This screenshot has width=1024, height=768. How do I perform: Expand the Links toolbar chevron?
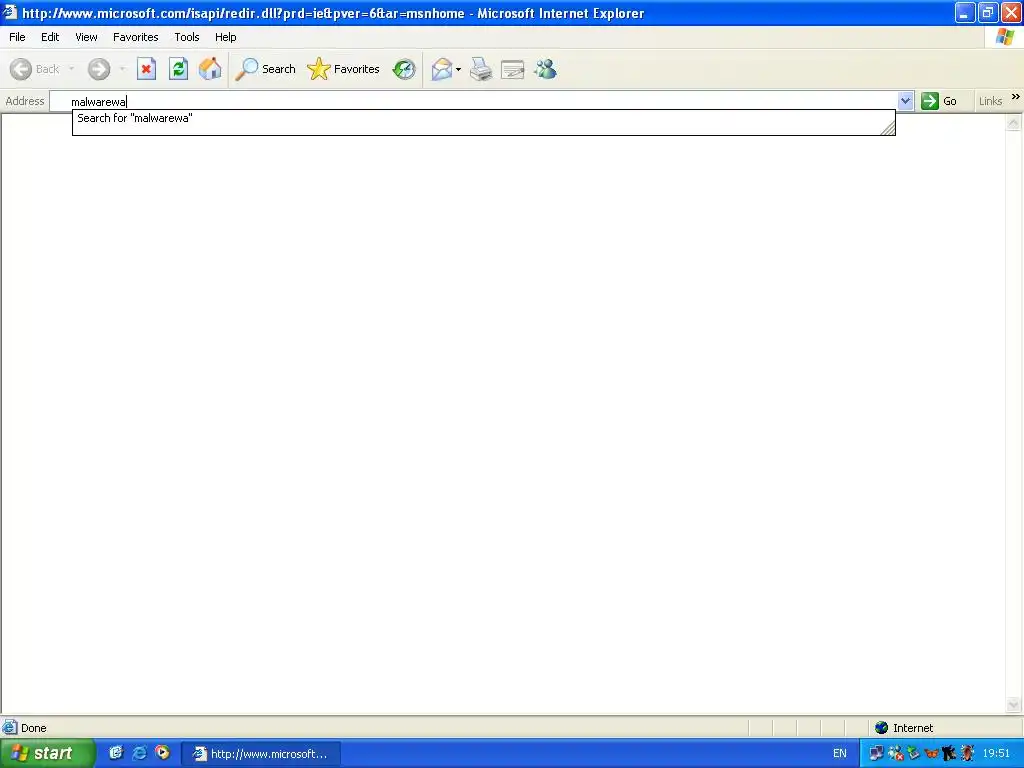(x=1016, y=97)
